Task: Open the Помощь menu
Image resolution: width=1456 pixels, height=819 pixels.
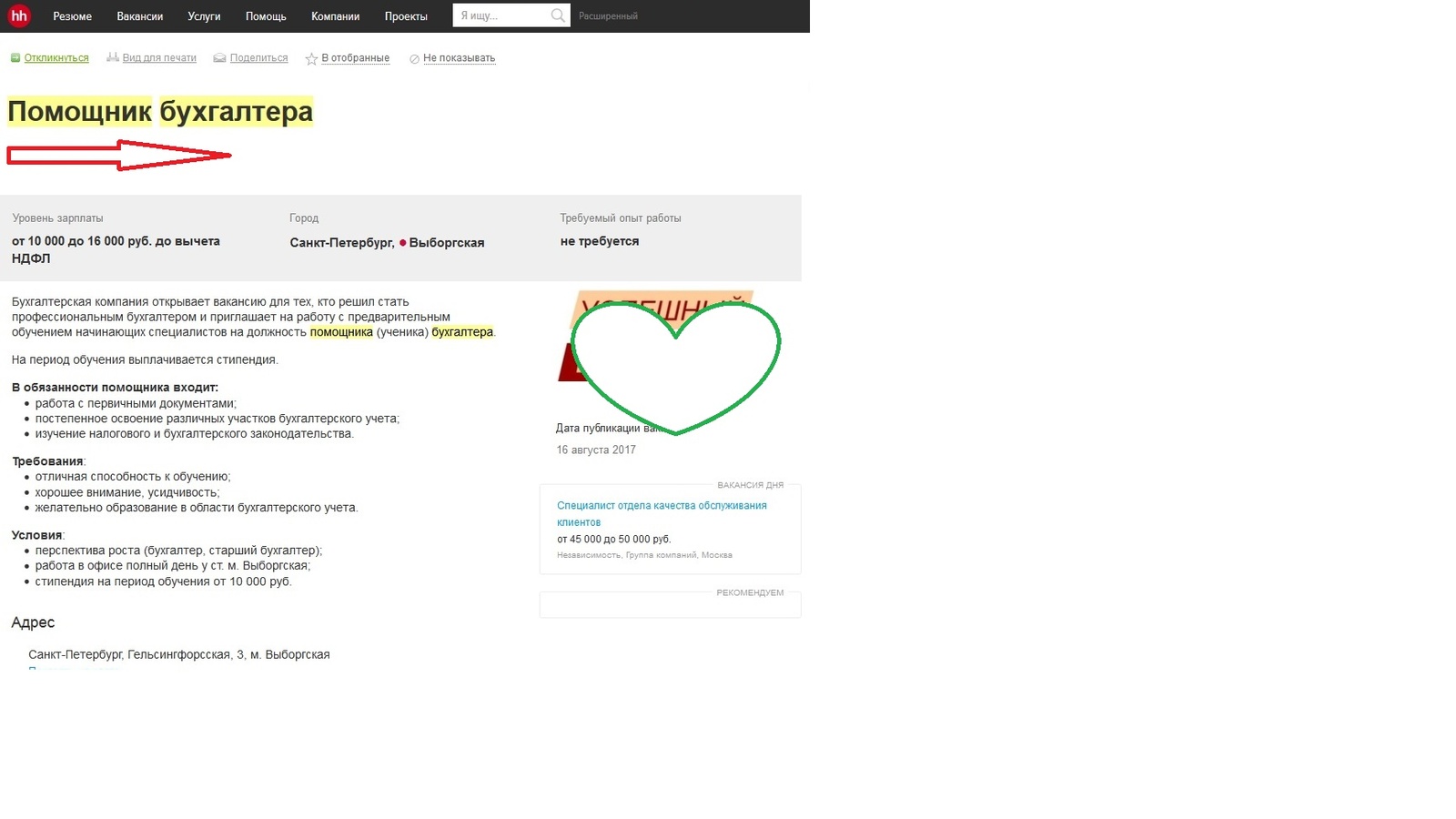Action: 266,16
